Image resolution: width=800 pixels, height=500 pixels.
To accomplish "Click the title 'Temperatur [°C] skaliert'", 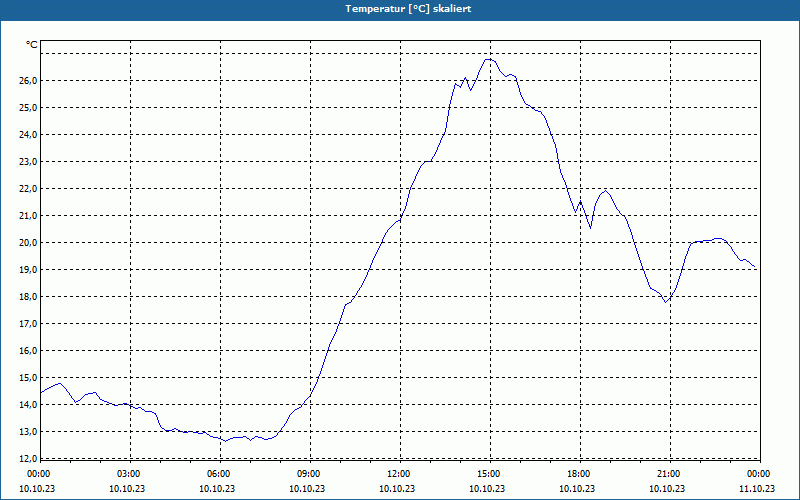I will click(408, 9).
